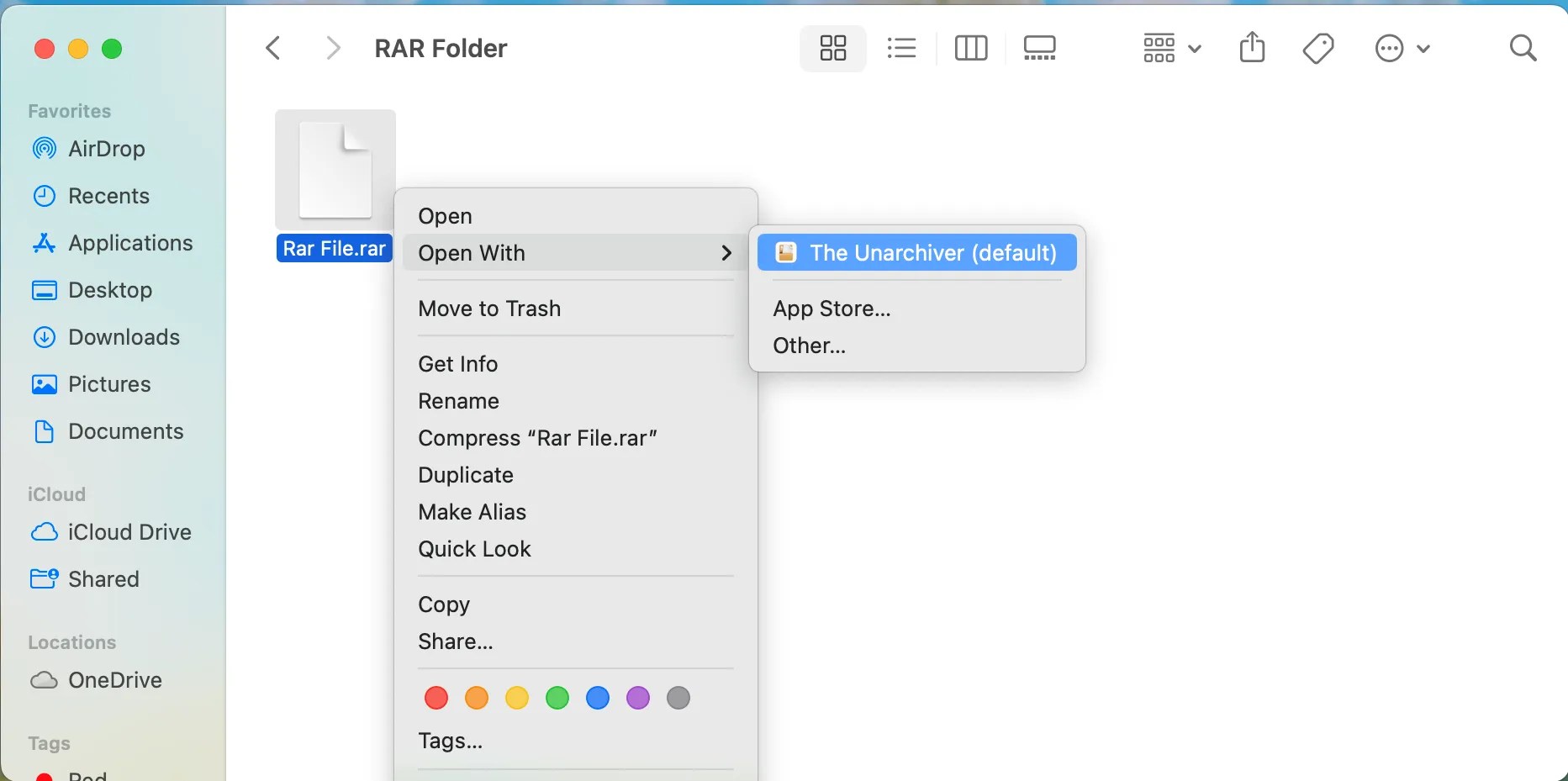The height and width of the screenshot is (781, 1568).
Task: Select the Rar File.rar thumbnail
Action: click(335, 170)
